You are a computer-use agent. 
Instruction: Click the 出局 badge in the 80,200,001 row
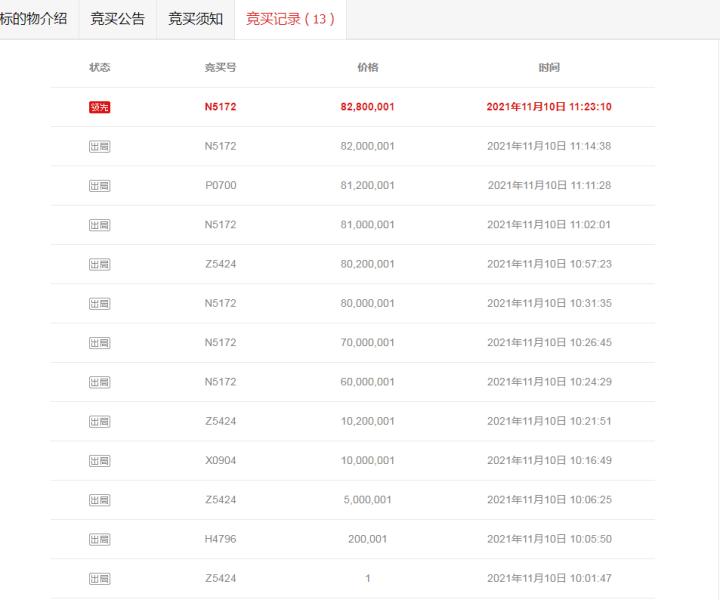click(100, 264)
